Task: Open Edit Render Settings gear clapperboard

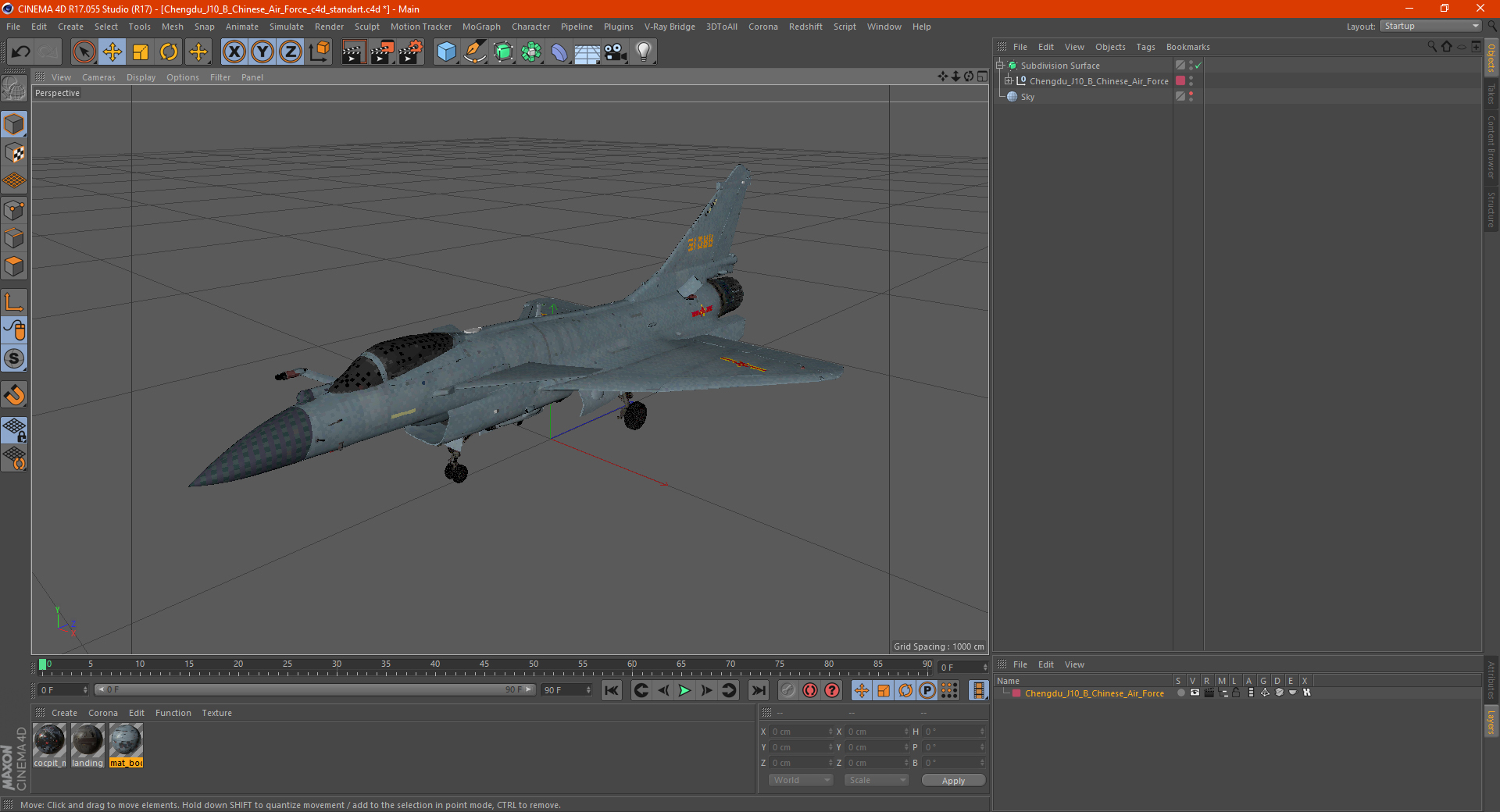Action: (411, 52)
